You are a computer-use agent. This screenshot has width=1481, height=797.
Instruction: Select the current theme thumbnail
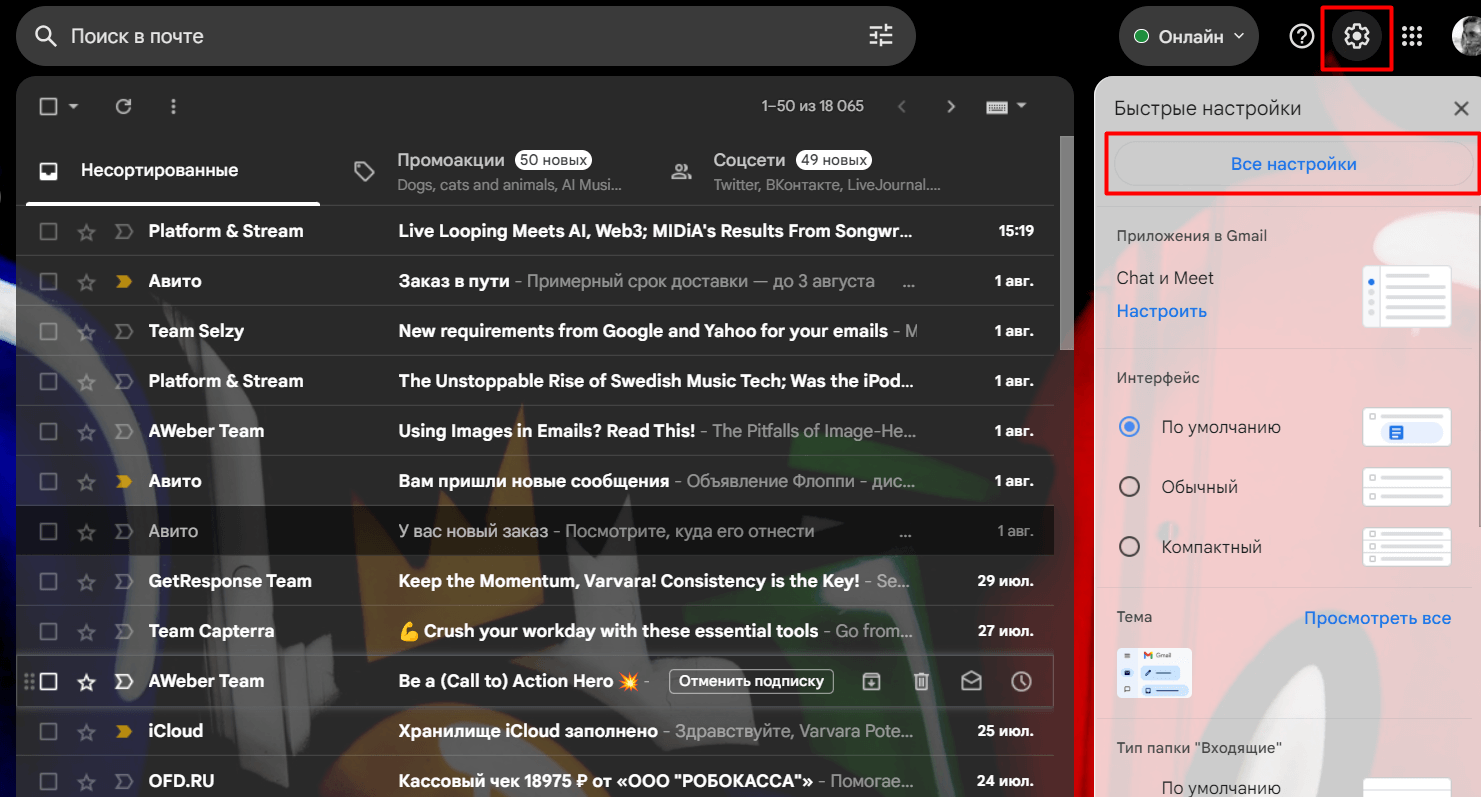point(1154,672)
